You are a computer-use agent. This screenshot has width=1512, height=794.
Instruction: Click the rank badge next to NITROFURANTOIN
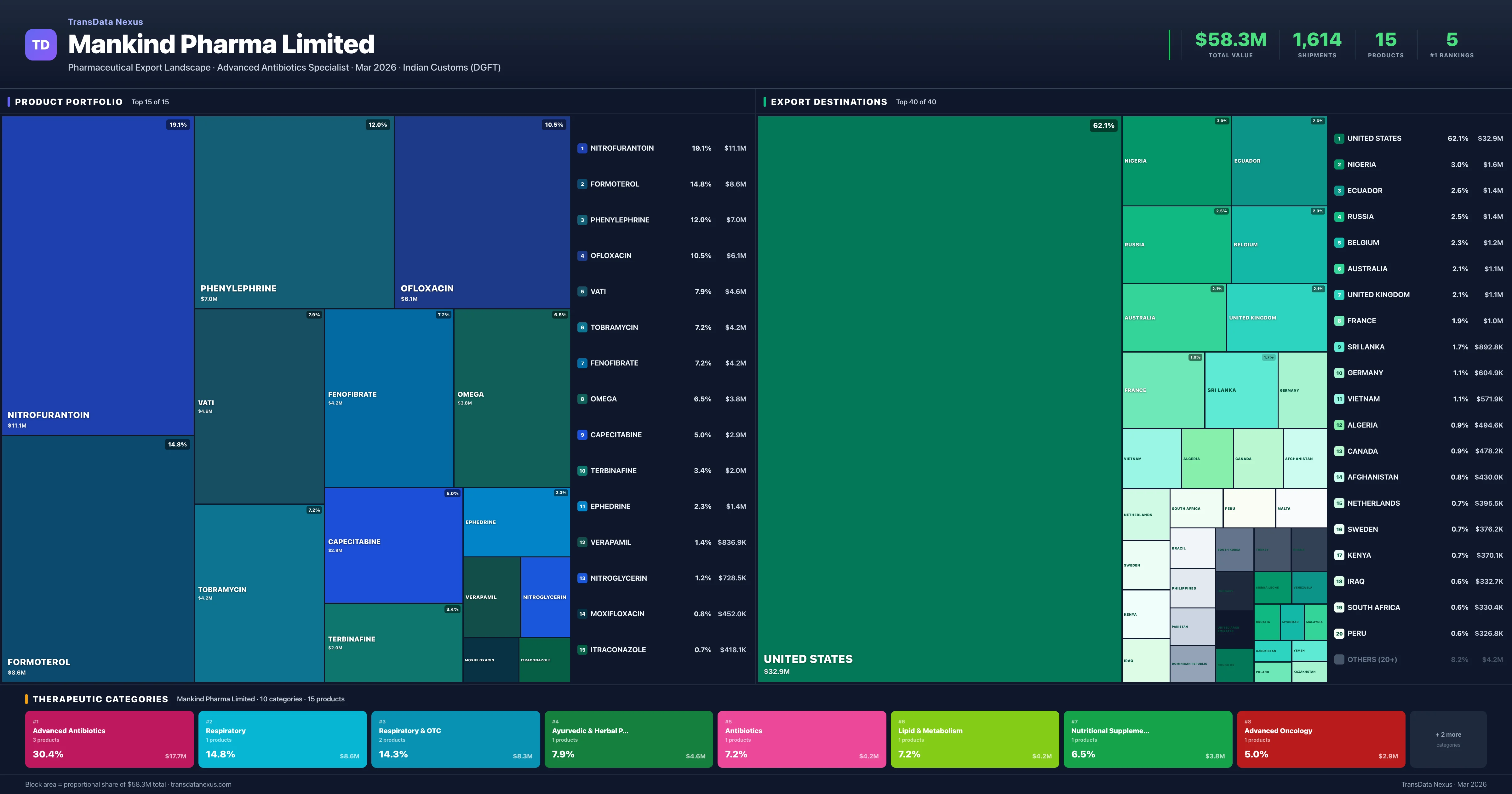(x=582, y=148)
